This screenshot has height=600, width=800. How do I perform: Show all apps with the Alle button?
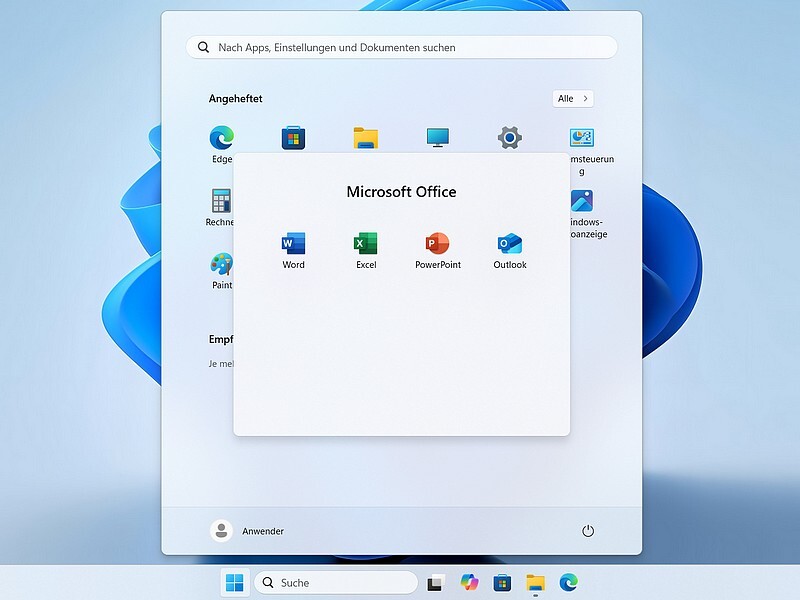coord(573,98)
